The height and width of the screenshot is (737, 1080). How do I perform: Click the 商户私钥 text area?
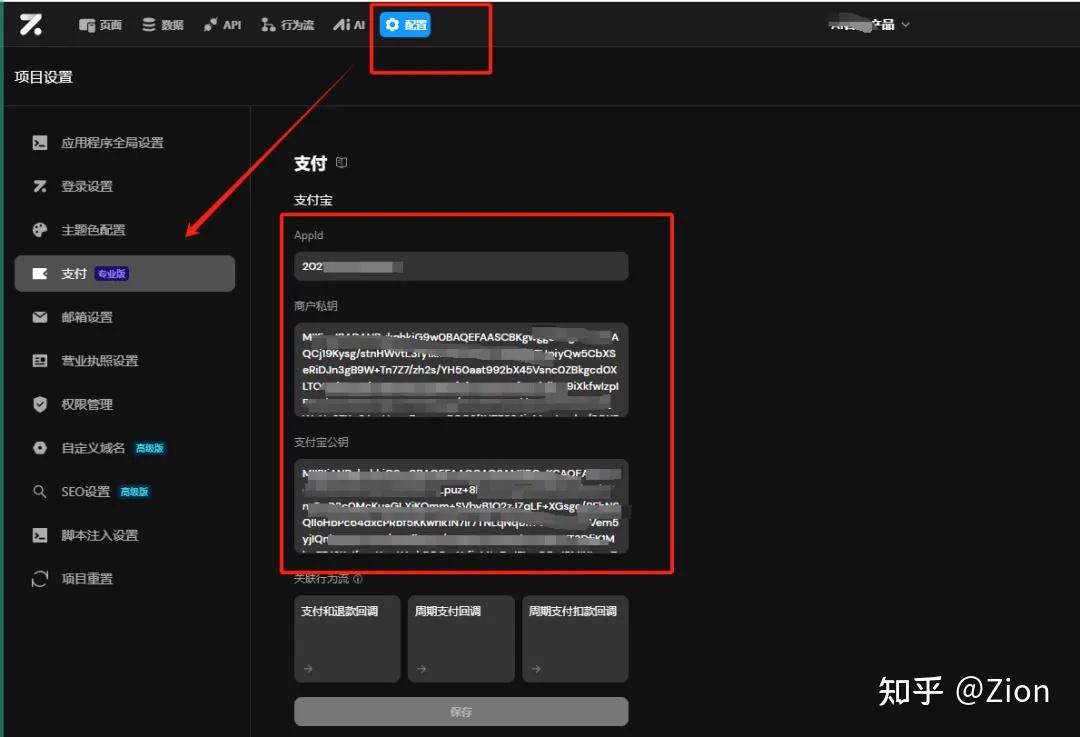pyautogui.click(x=461, y=369)
